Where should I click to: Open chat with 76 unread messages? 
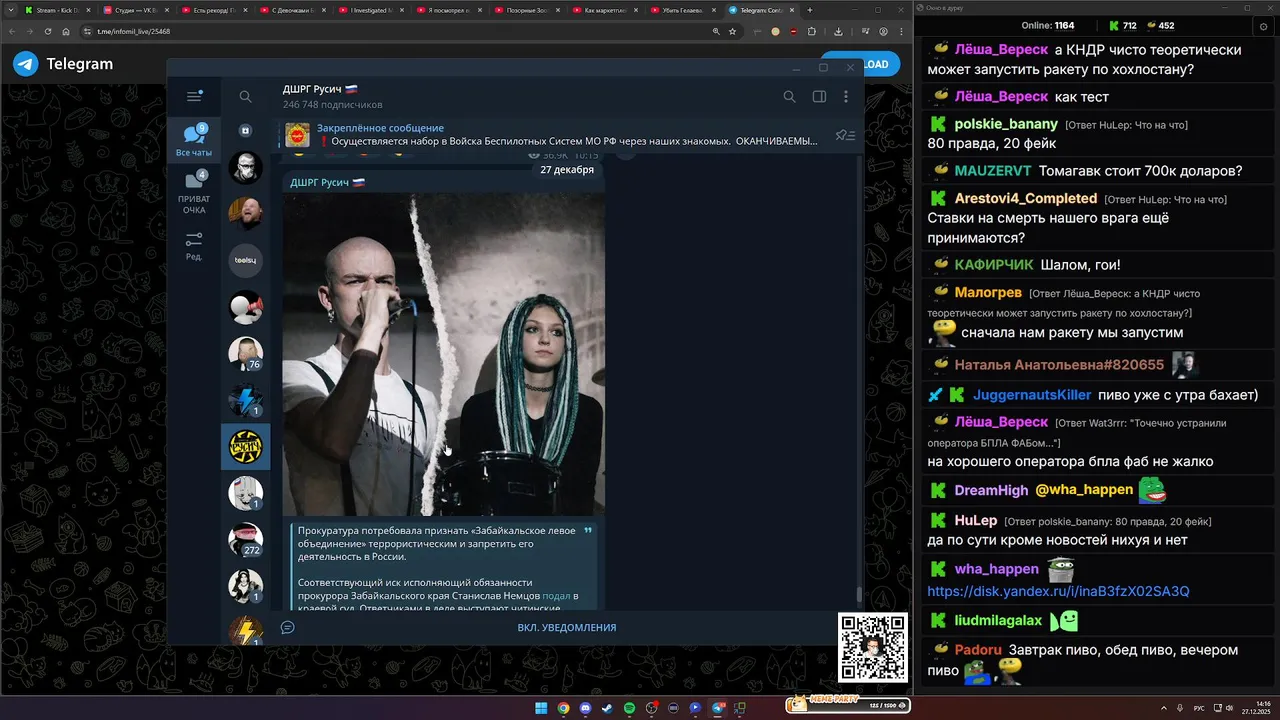(245, 354)
